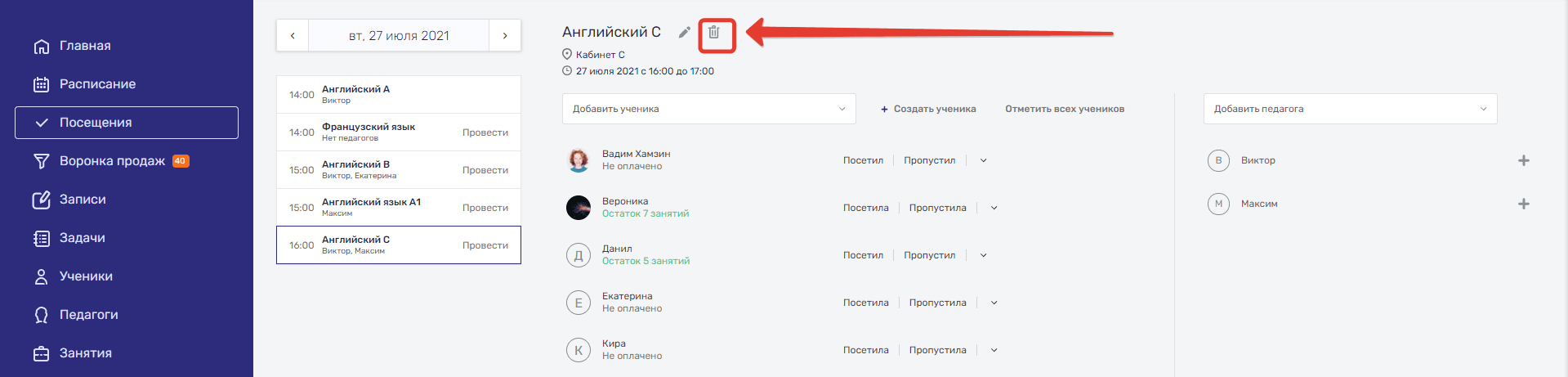Screen dimensions: 1568x377
Task: Expand attendance options chevron for Екатерина
Action: pyautogui.click(x=994, y=303)
